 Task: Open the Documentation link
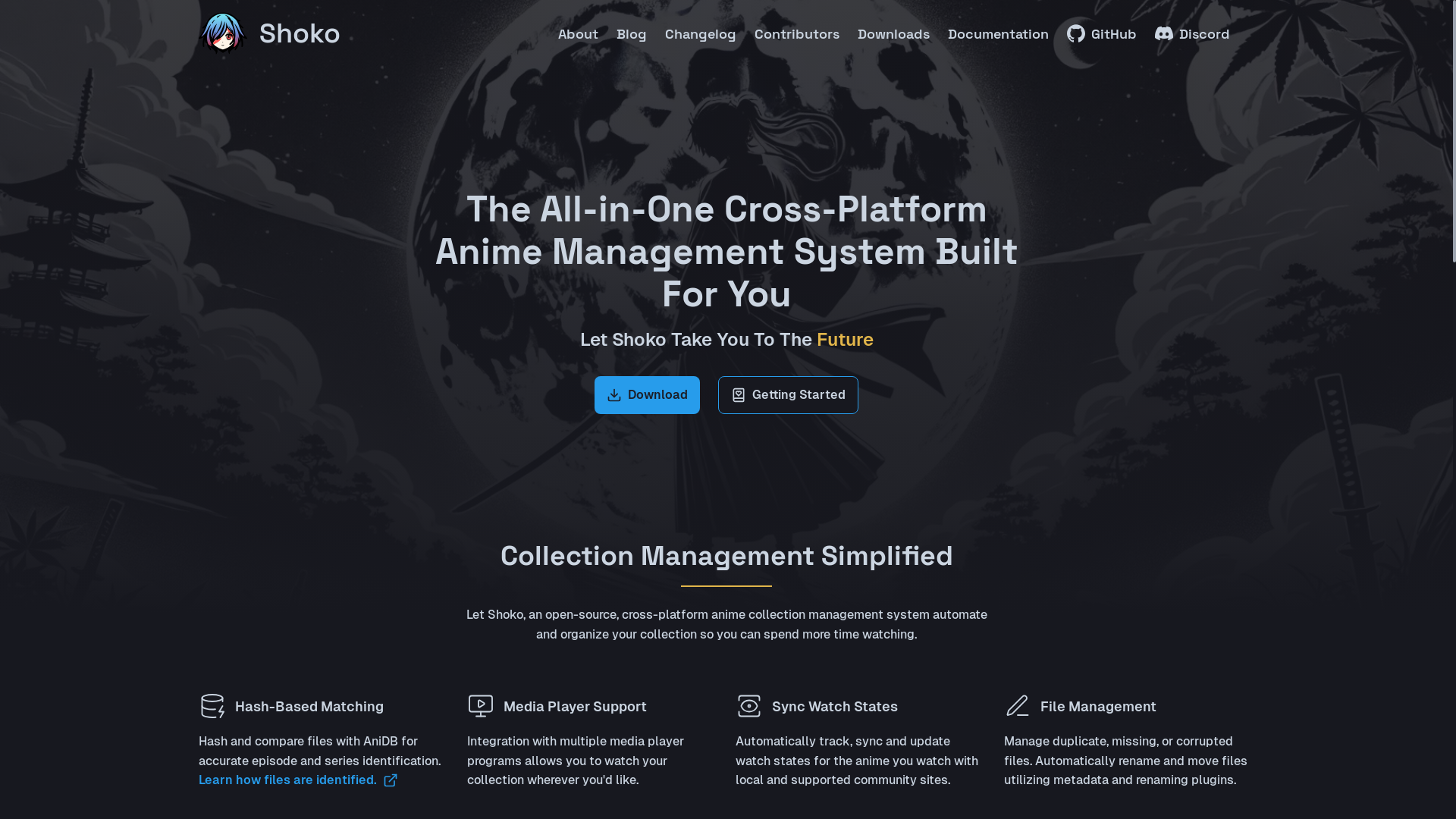[998, 34]
